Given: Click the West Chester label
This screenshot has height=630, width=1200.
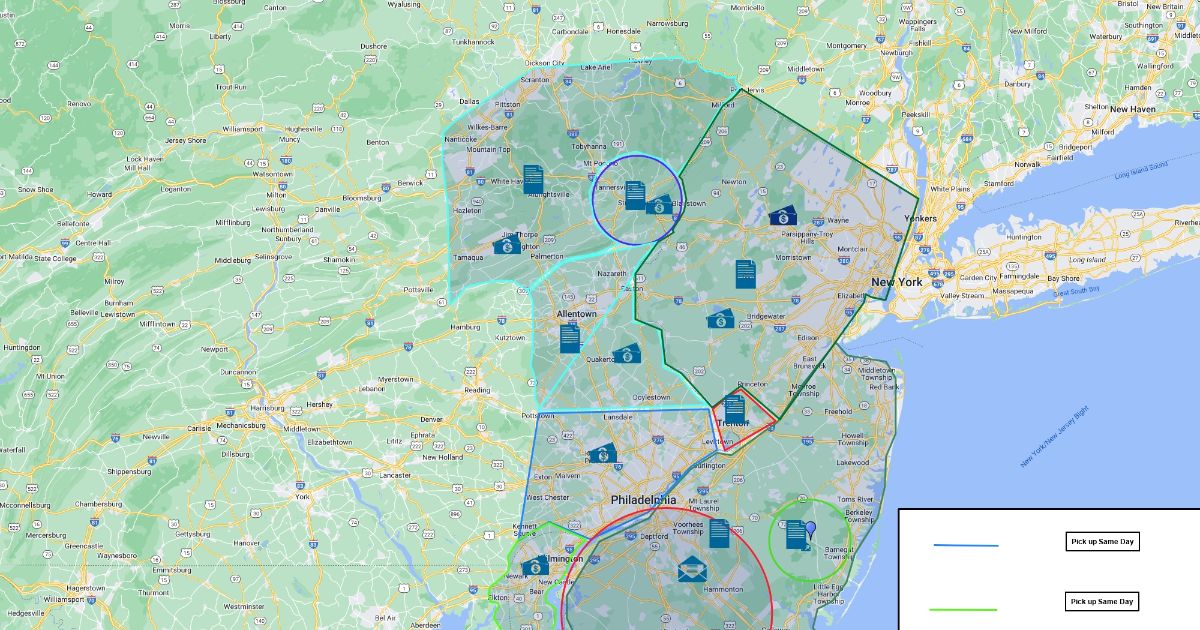Looking at the screenshot, I should click(547, 497).
